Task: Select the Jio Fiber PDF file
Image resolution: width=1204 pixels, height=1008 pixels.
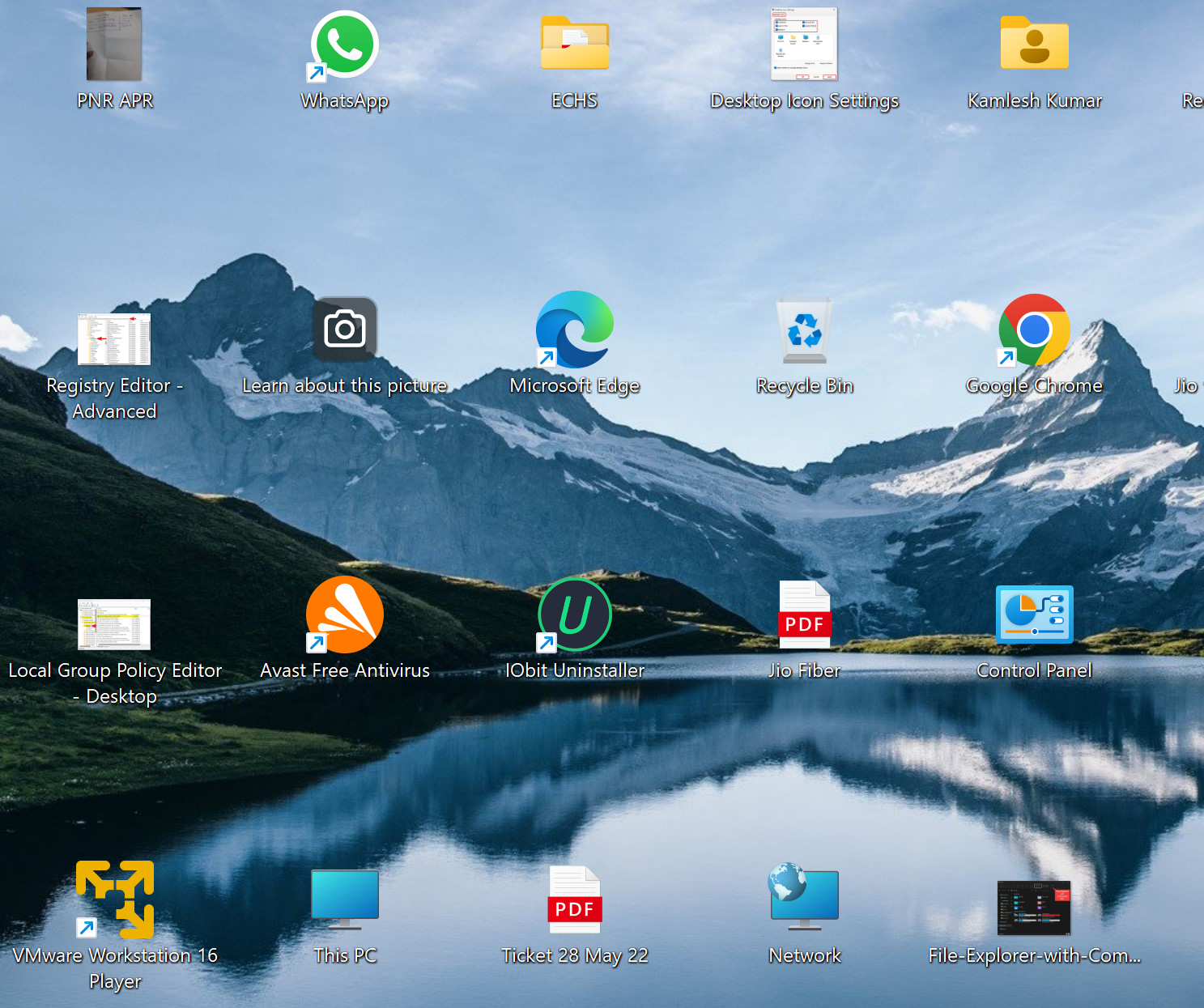Action: click(x=804, y=615)
